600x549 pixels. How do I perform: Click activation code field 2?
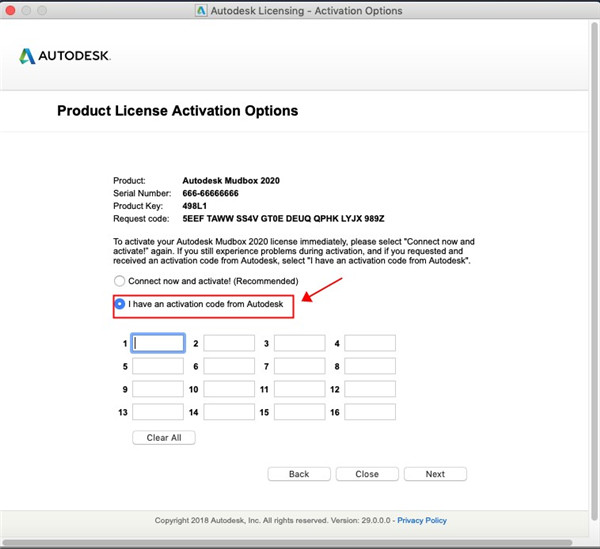pyautogui.click(x=229, y=343)
